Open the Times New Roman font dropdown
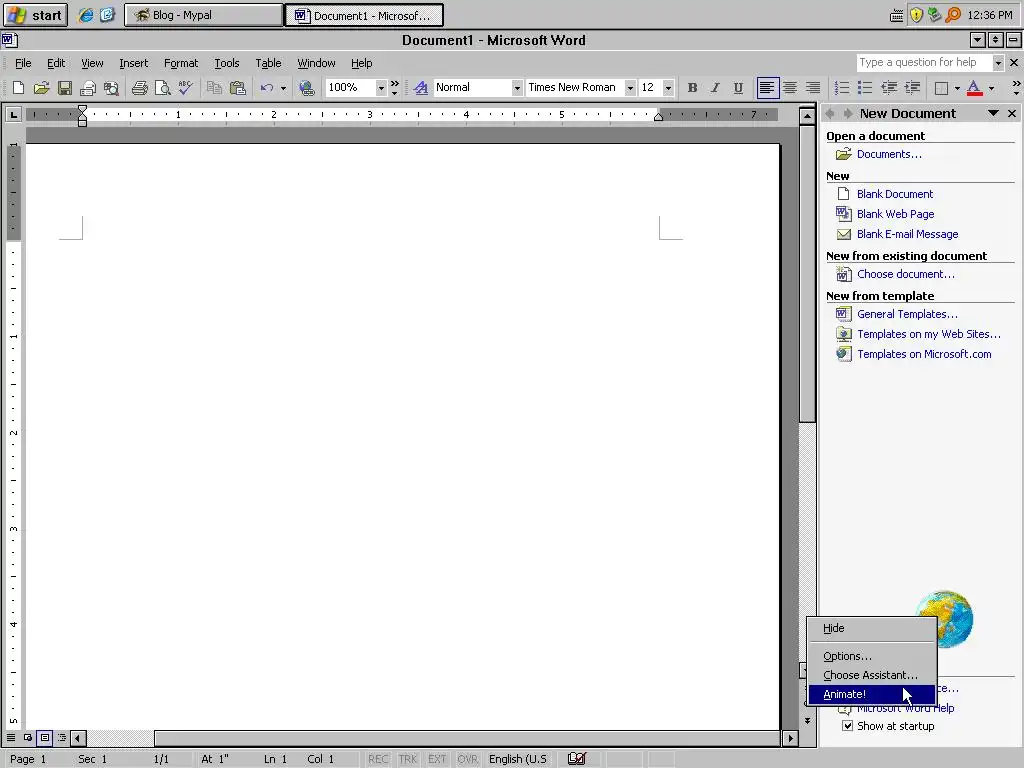This screenshot has width=1024, height=768. [x=630, y=88]
